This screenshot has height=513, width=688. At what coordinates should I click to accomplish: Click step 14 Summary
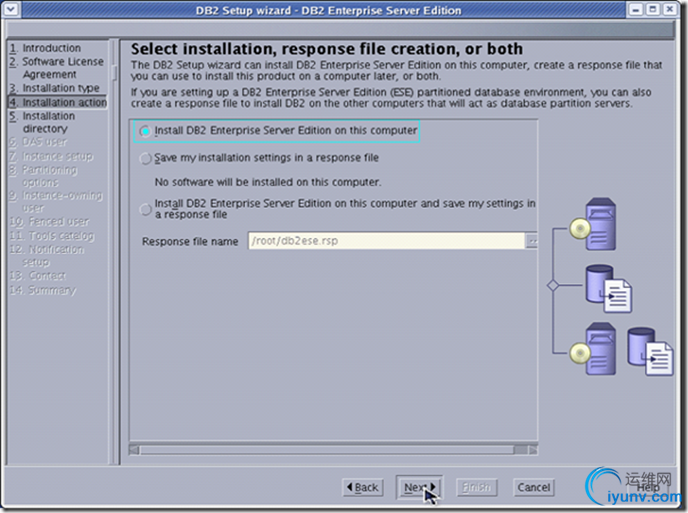click(43, 290)
